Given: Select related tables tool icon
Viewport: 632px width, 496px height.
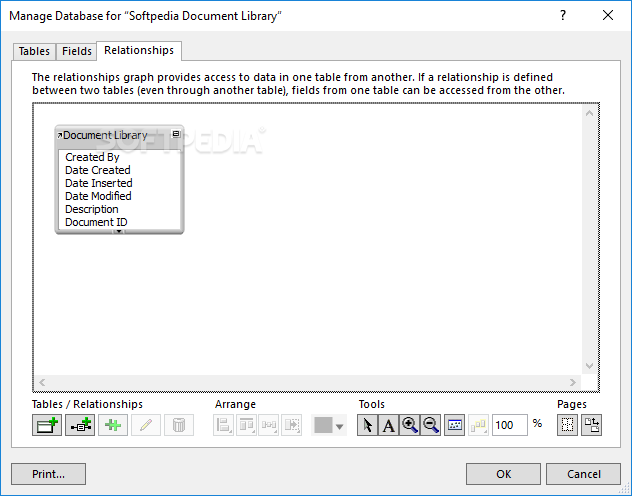Looking at the screenshot, I should pos(478,425).
